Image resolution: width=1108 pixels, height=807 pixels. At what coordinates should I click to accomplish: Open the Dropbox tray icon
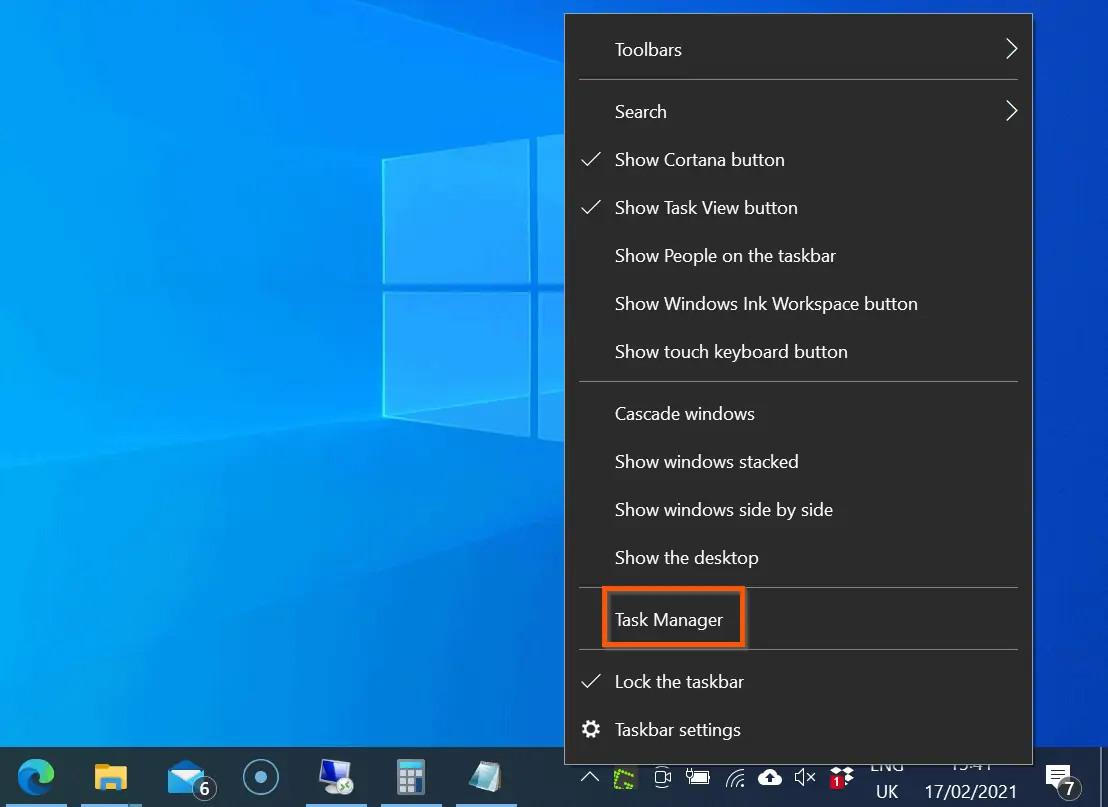[841, 778]
